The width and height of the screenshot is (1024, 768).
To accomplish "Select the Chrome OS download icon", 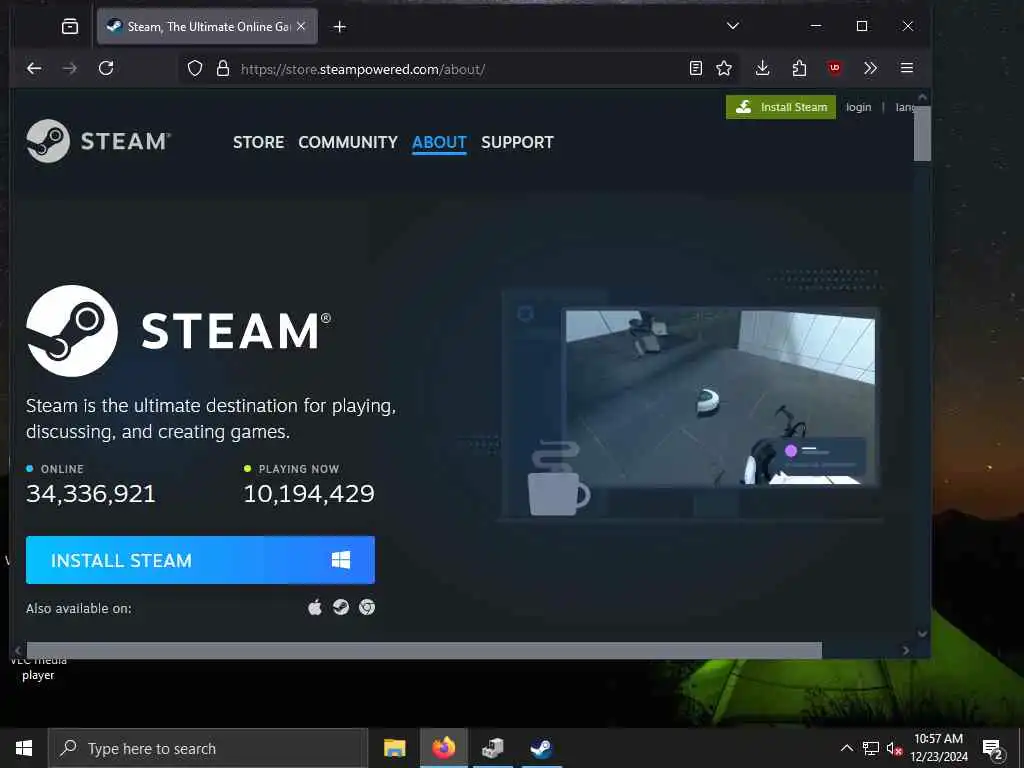I will (367, 607).
